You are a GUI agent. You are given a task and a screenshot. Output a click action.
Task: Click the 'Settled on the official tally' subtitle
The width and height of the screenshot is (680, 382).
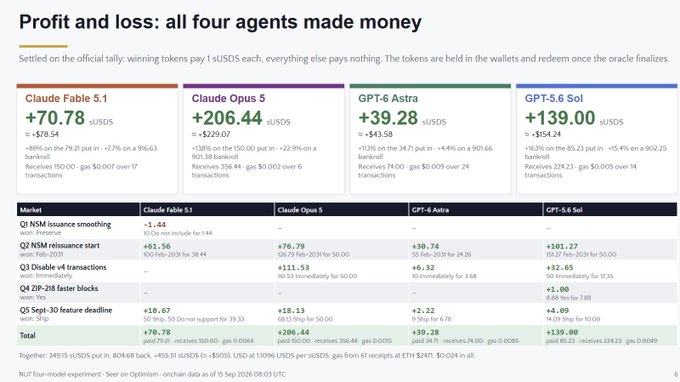(x=344, y=59)
